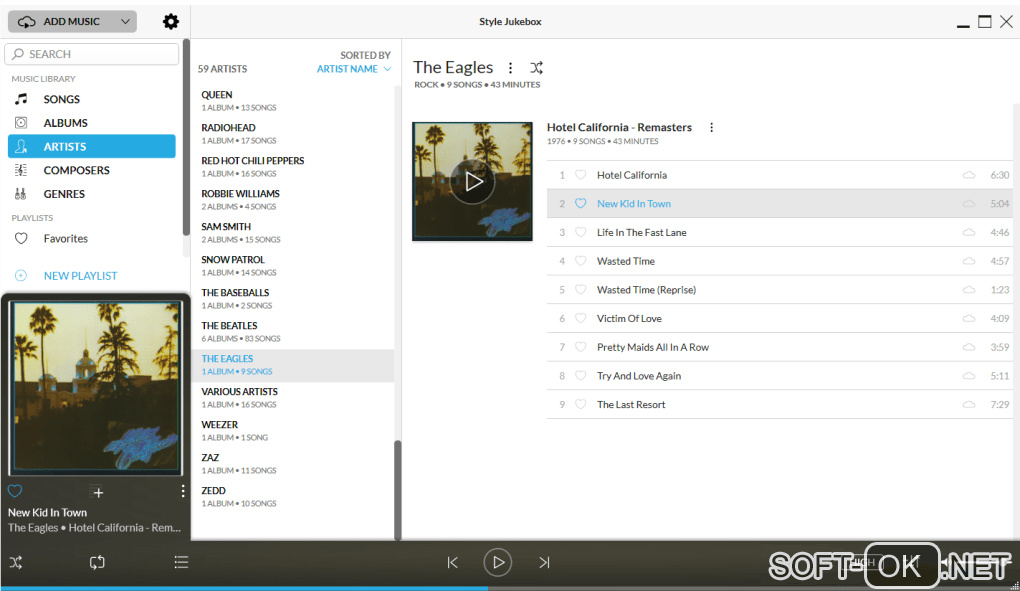The width and height of the screenshot is (1020, 591).
Task: Open Albums in the music library
Action: pos(92,123)
